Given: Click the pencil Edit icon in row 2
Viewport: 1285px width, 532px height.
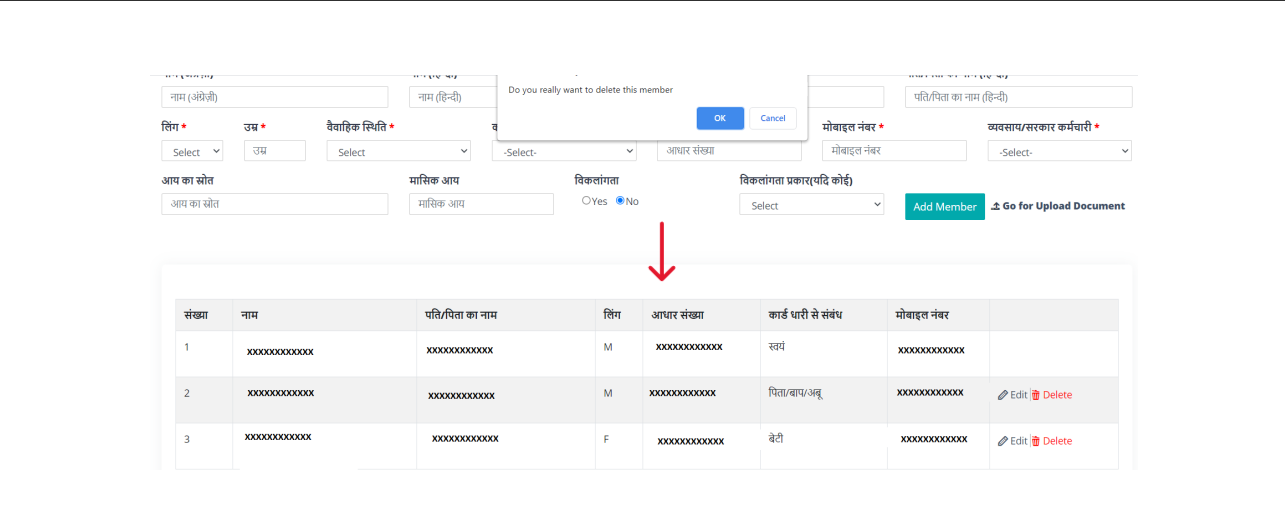Looking at the screenshot, I should point(1003,395).
